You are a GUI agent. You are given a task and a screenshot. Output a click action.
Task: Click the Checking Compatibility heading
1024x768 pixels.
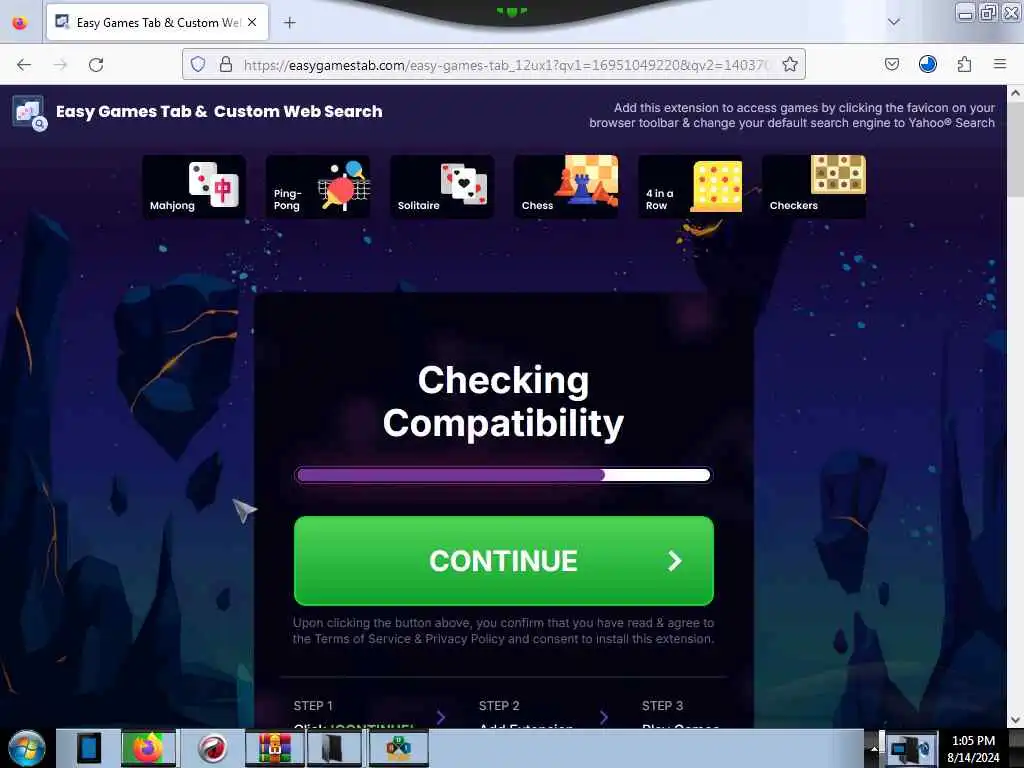(x=503, y=402)
